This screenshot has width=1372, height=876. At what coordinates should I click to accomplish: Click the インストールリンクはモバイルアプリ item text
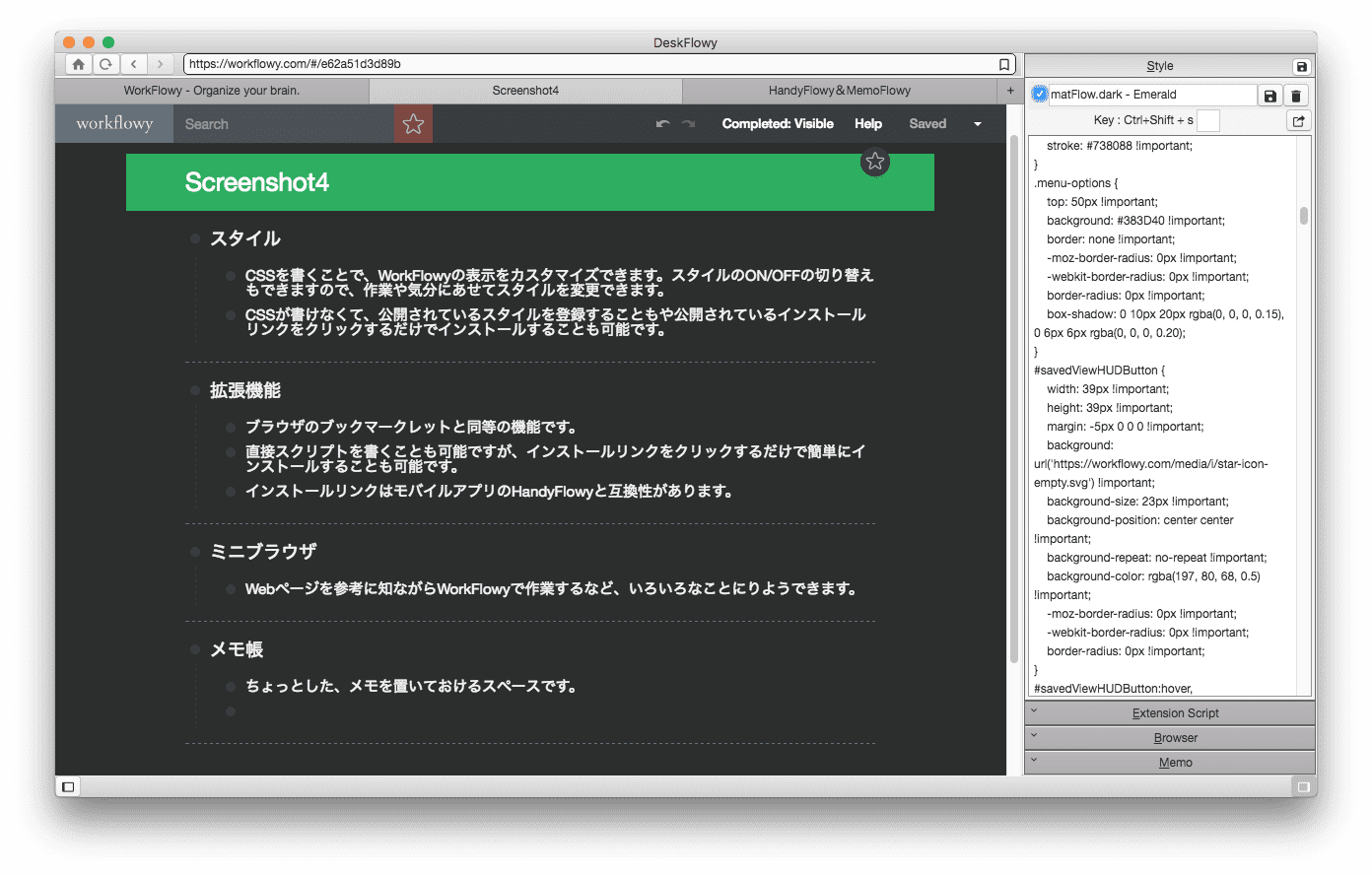click(x=489, y=491)
